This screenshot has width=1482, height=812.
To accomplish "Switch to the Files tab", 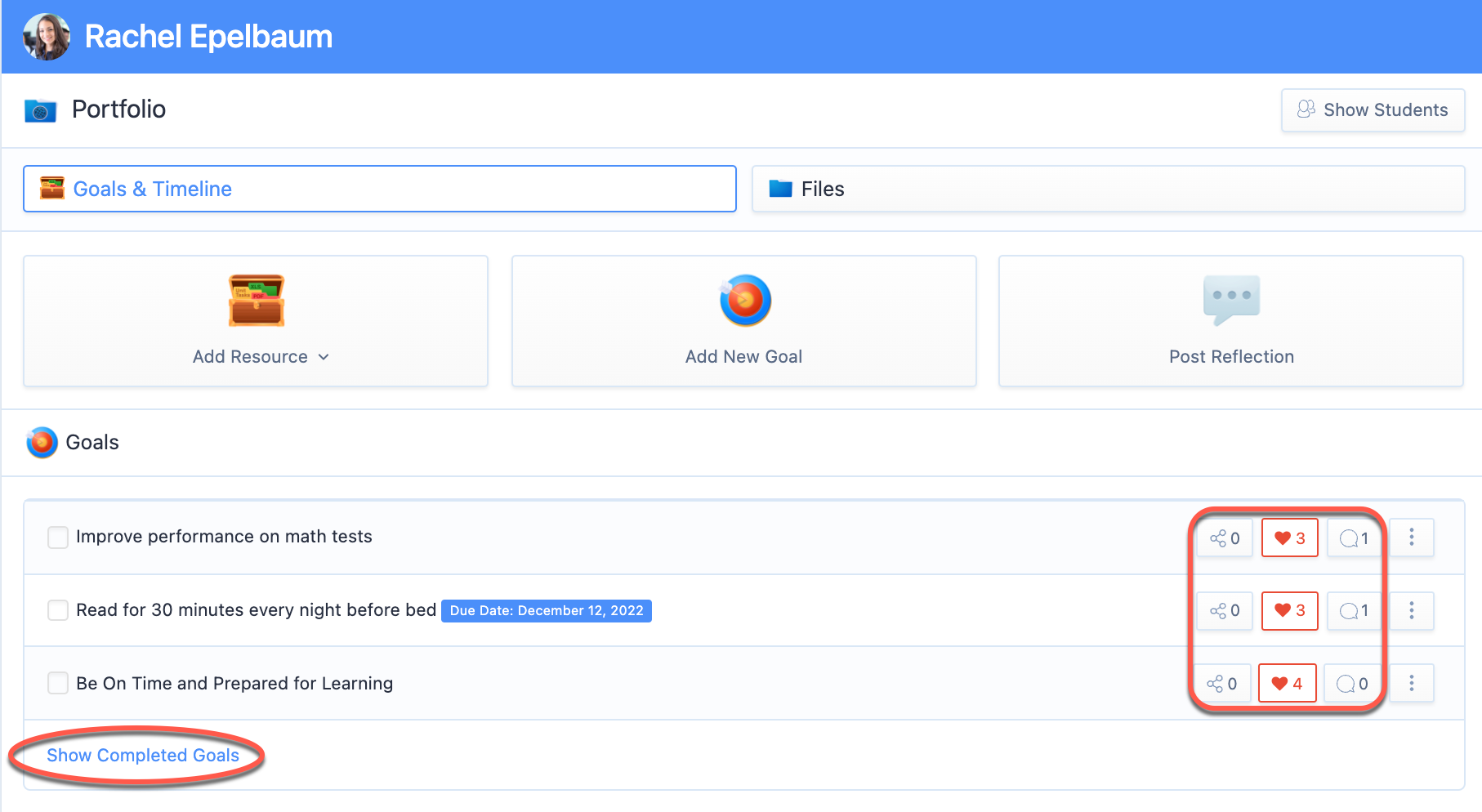I will pos(1108,189).
